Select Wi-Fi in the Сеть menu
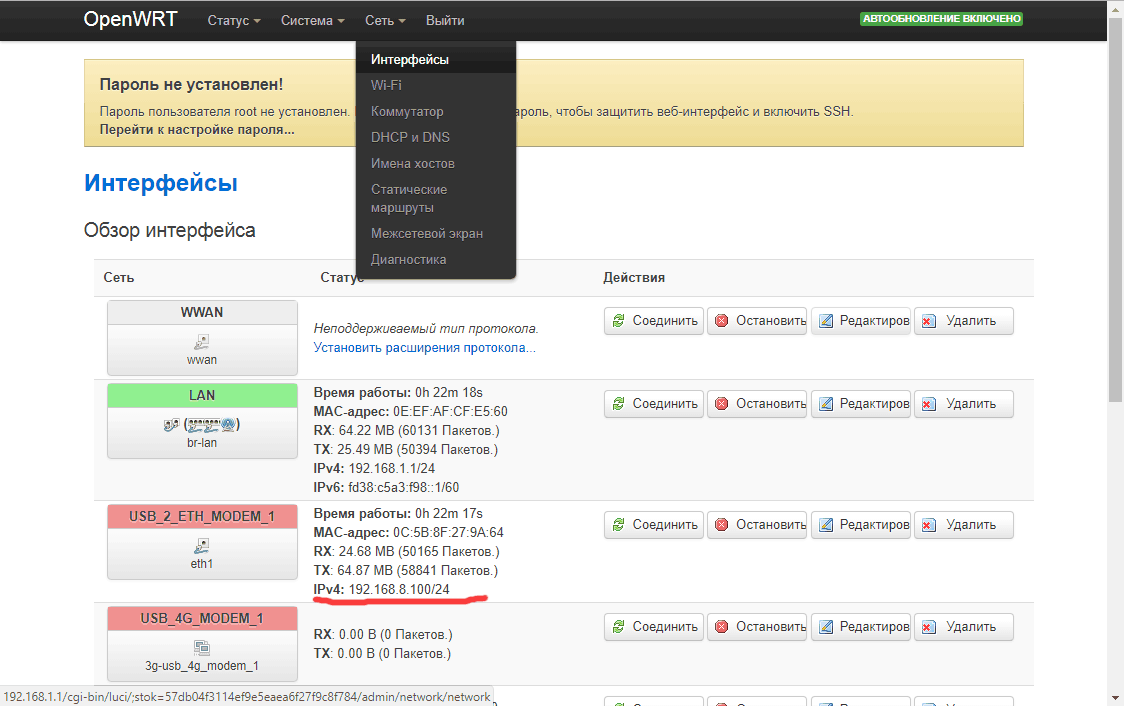 (436, 85)
